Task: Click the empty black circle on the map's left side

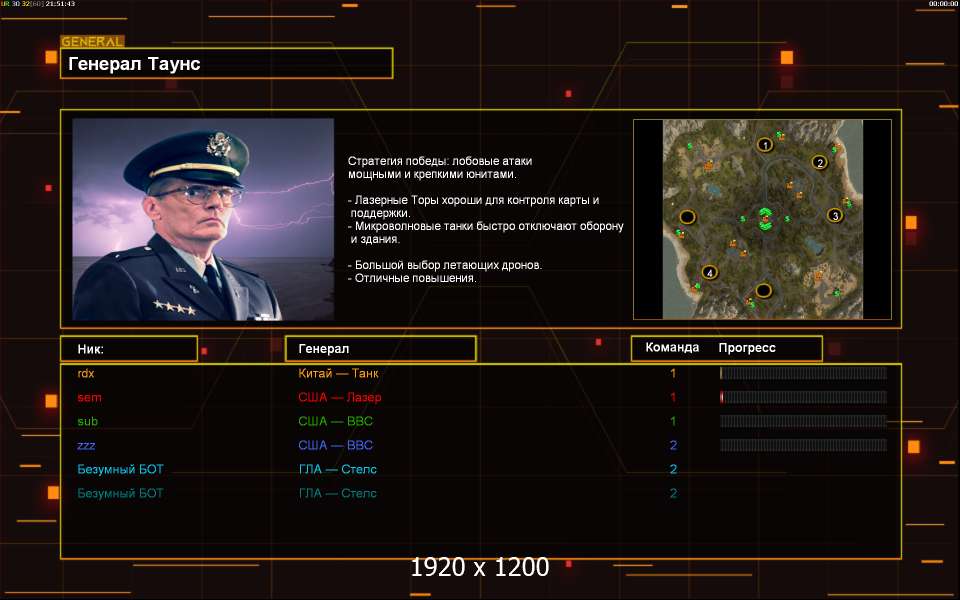Action: (x=688, y=217)
